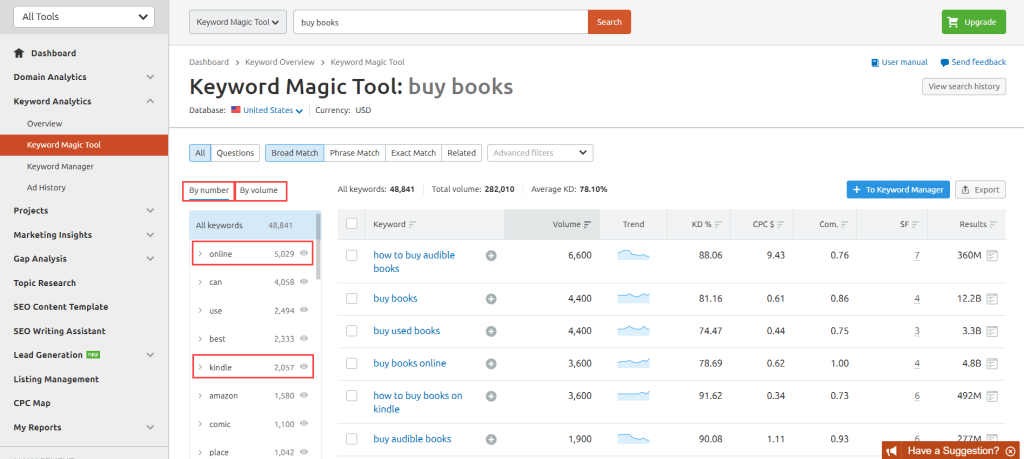The image size is (1024, 459).
Task: Open SERP results icon for 'how to buy audible books'
Action: (992, 256)
